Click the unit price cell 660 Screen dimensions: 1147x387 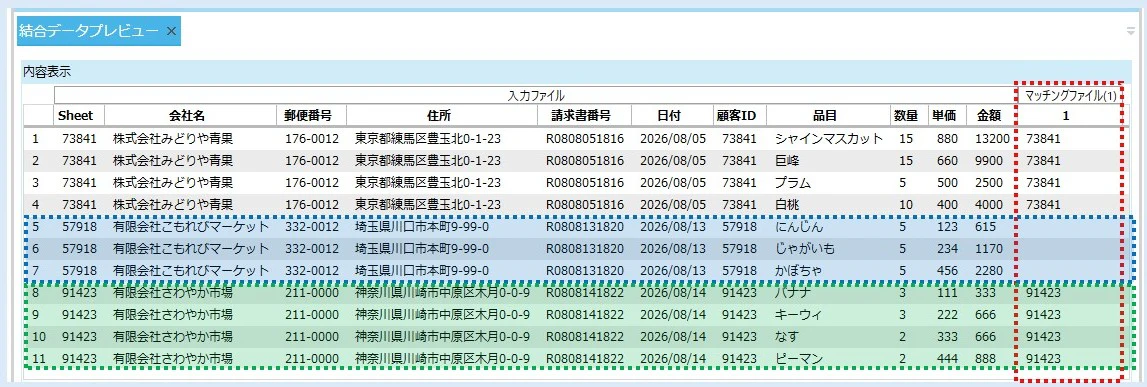[x=947, y=160]
